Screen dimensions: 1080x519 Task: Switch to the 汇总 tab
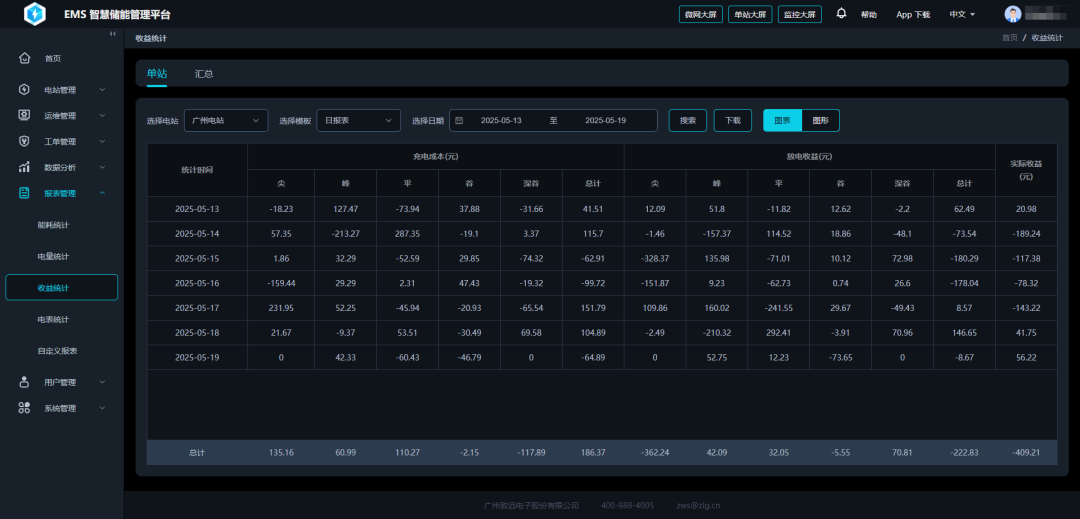[x=204, y=74]
